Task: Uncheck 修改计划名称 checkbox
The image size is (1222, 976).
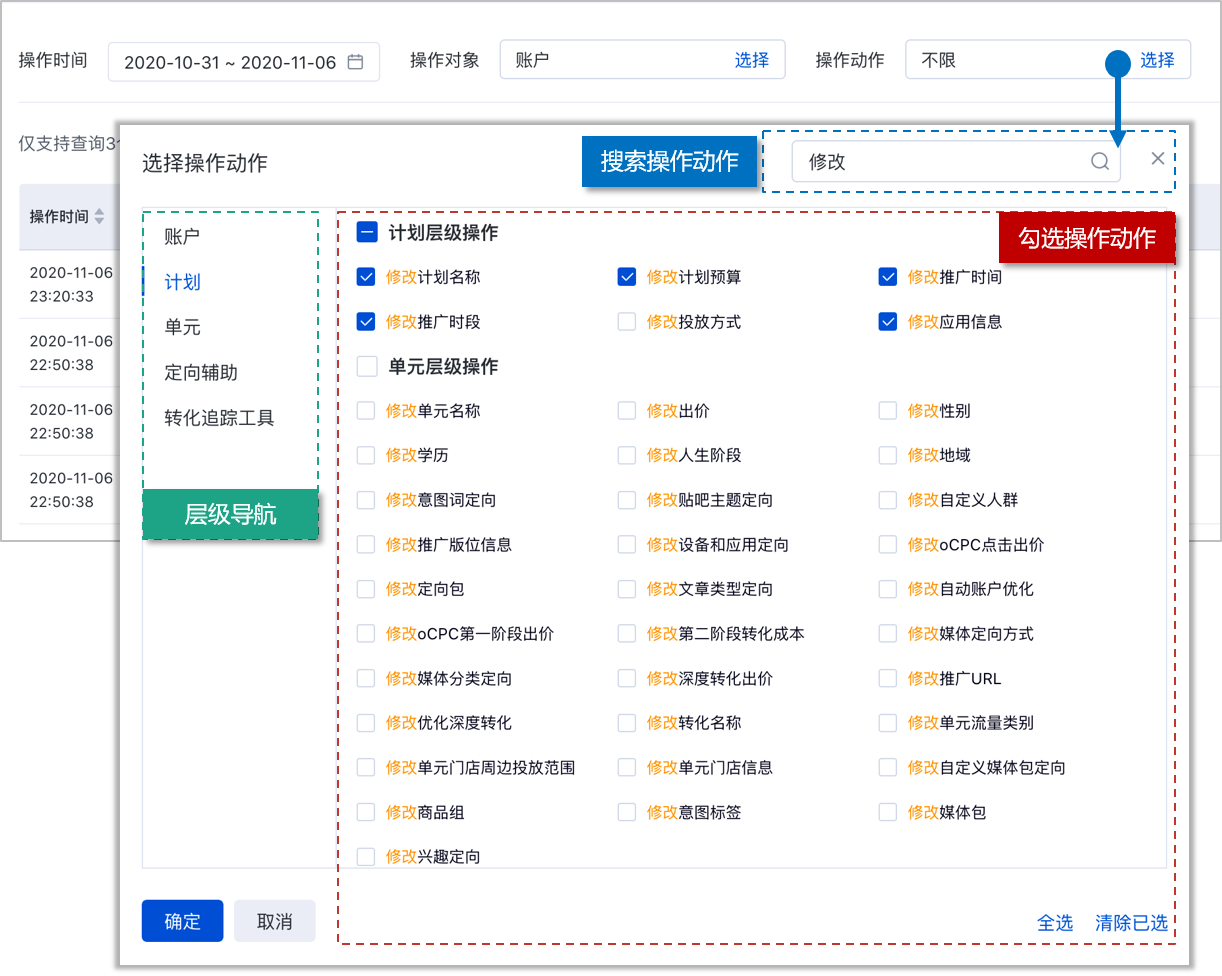Action: [x=366, y=277]
